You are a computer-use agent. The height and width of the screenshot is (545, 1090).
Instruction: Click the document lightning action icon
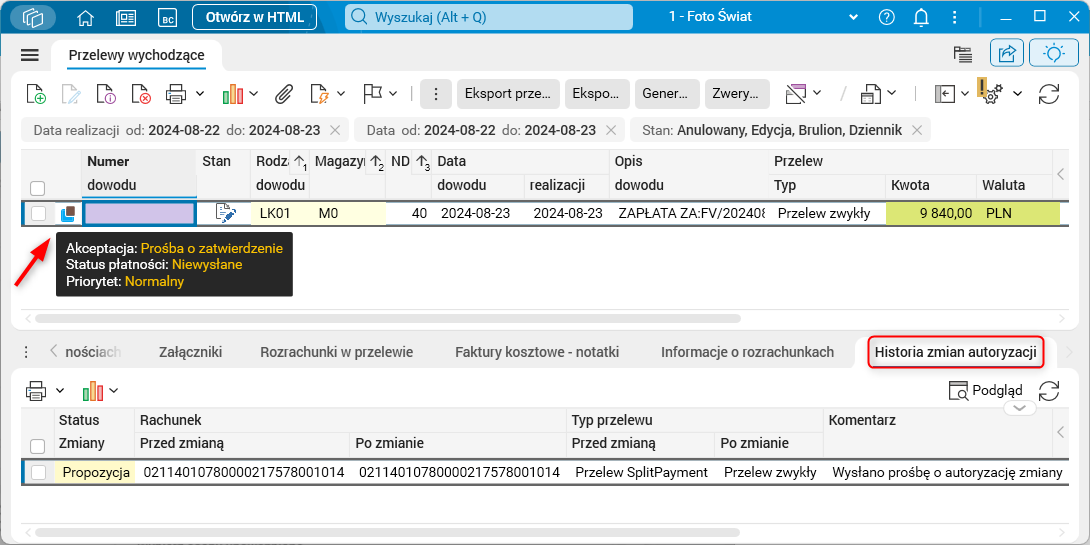319,93
